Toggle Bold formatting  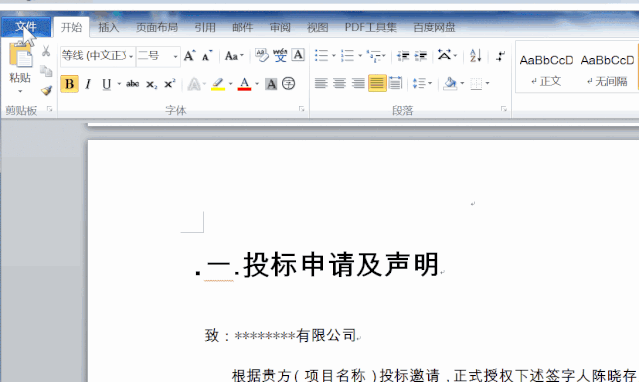coord(69,84)
